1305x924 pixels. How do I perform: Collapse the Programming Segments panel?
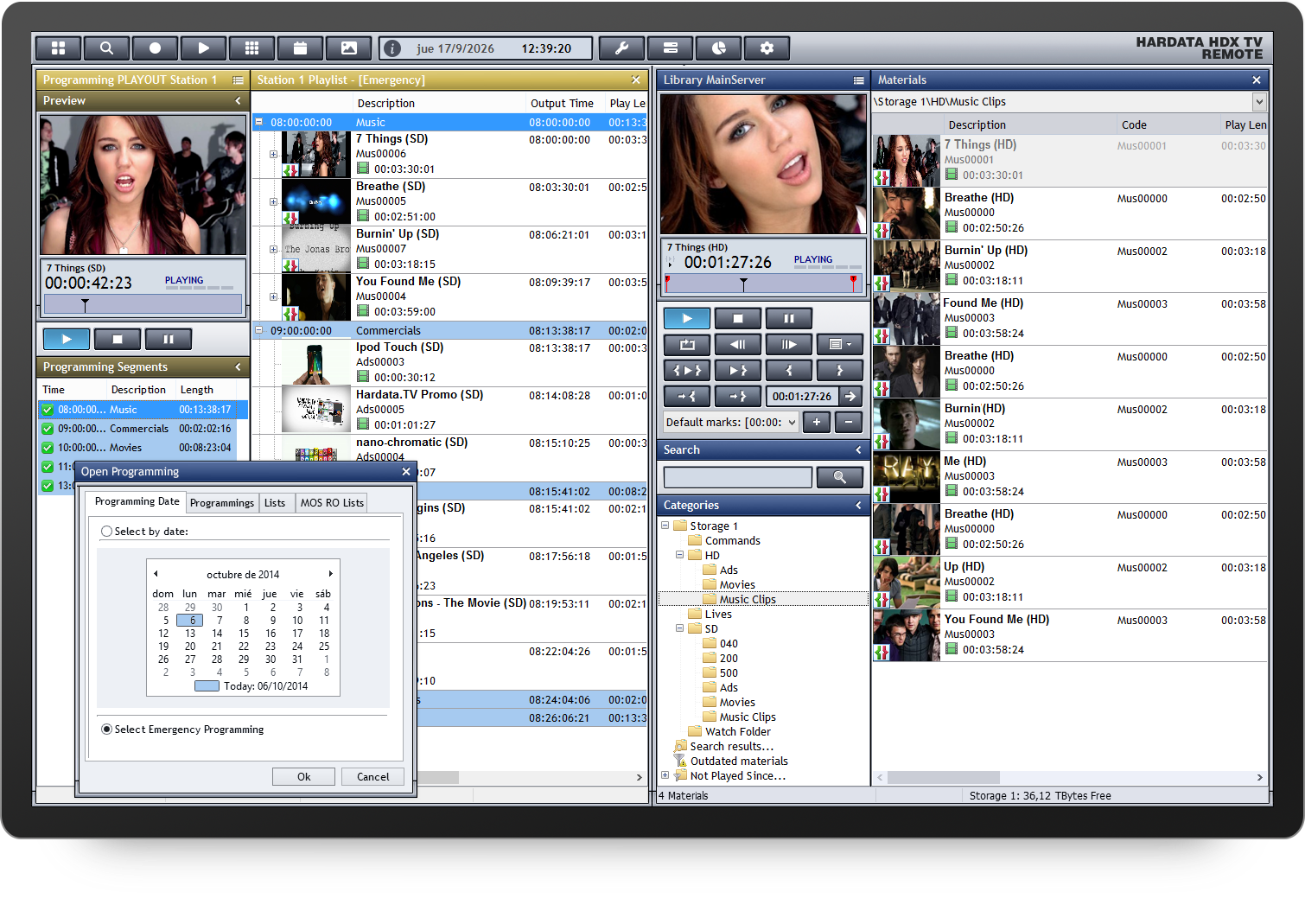point(239,367)
